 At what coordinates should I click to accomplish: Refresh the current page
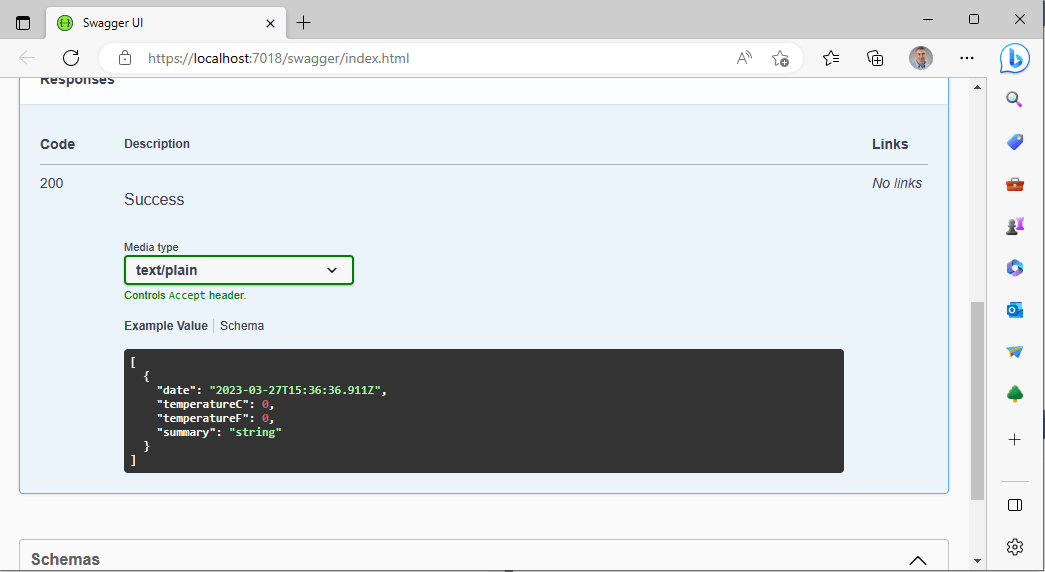point(71,58)
